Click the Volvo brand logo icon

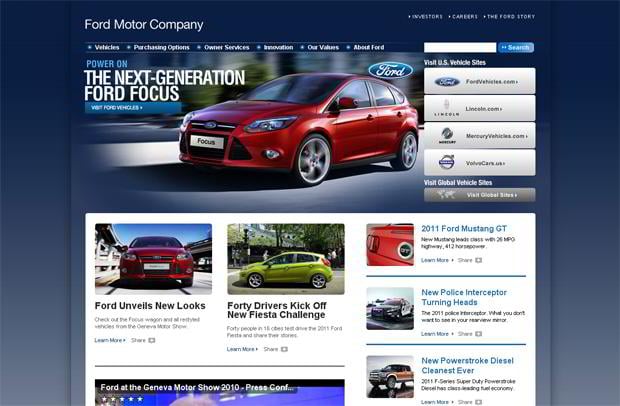[x=447, y=162]
